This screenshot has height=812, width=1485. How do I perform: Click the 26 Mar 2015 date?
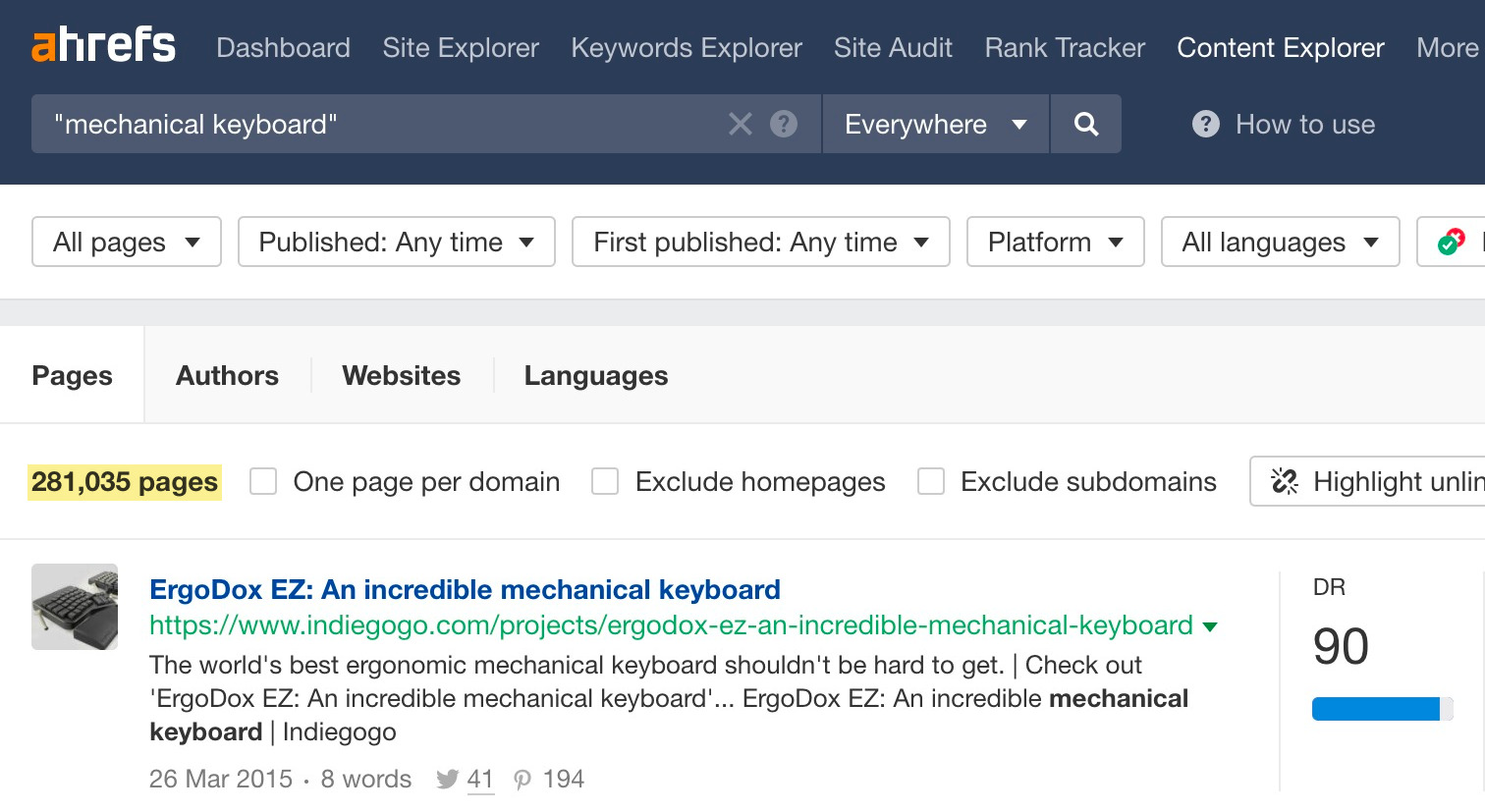(x=221, y=780)
